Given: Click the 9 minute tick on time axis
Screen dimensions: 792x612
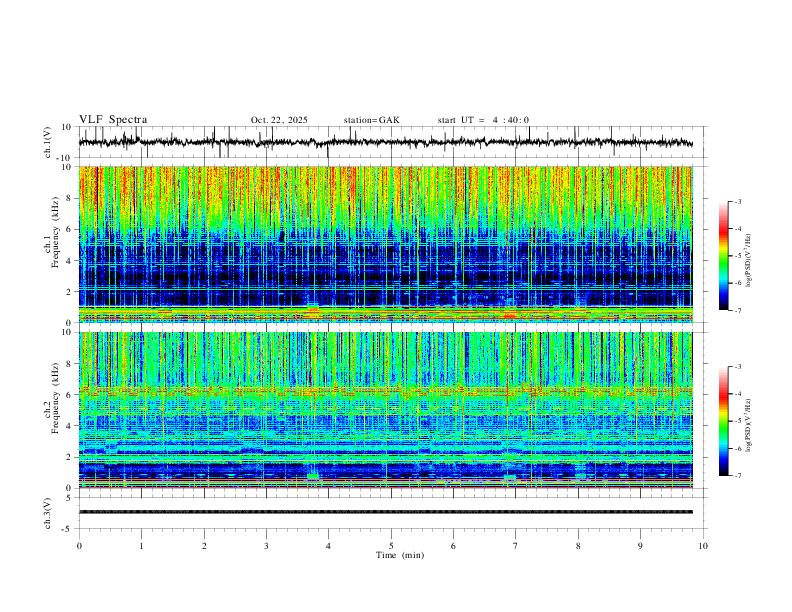Looking at the screenshot, I should 640,546.
